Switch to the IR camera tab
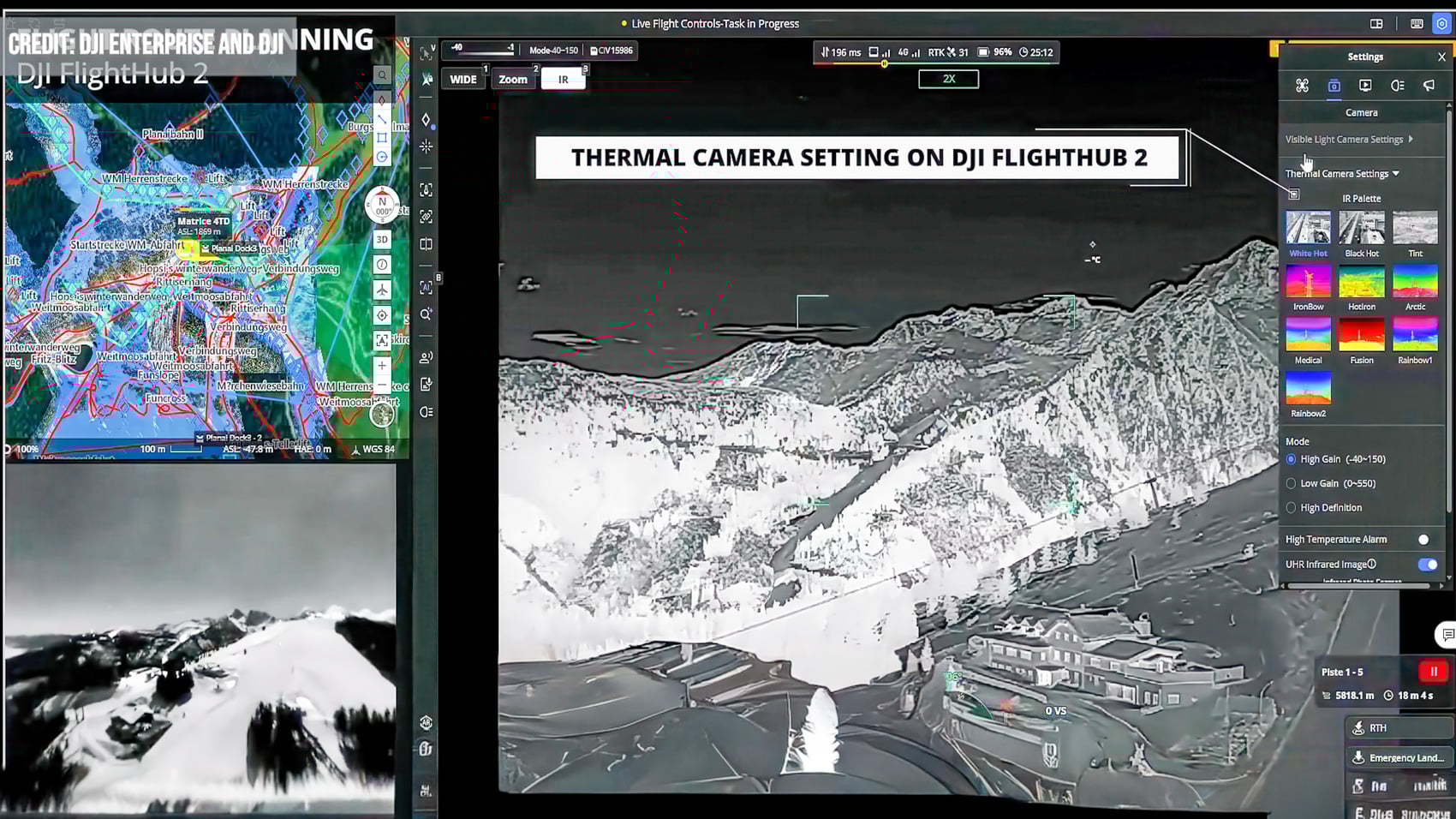The height and width of the screenshot is (819, 1456). tap(563, 78)
